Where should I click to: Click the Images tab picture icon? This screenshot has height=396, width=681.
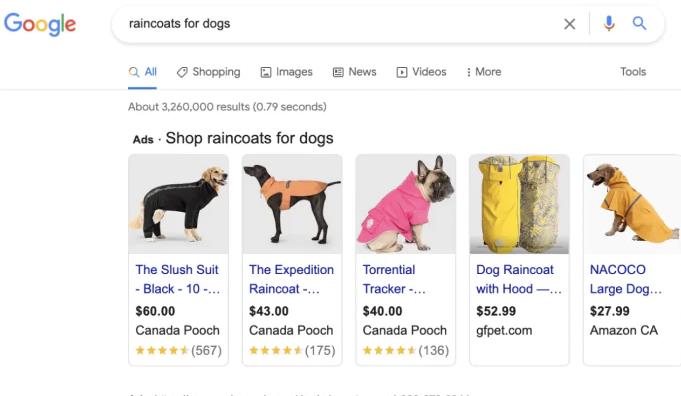point(266,72)
